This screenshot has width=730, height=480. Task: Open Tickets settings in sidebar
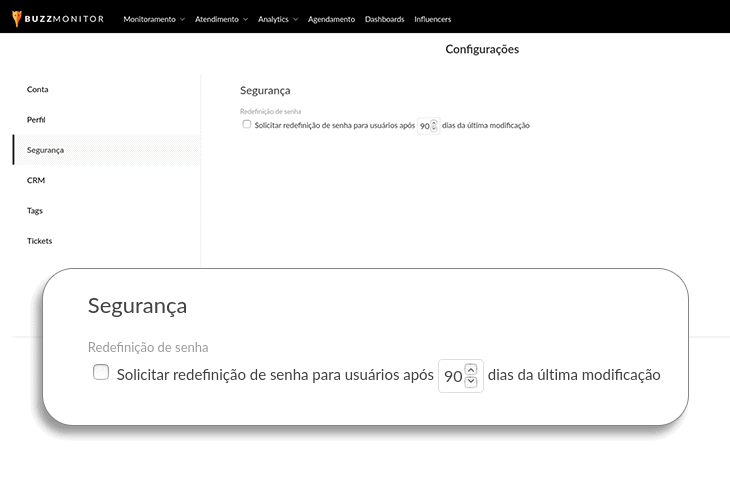coord(40,241)
